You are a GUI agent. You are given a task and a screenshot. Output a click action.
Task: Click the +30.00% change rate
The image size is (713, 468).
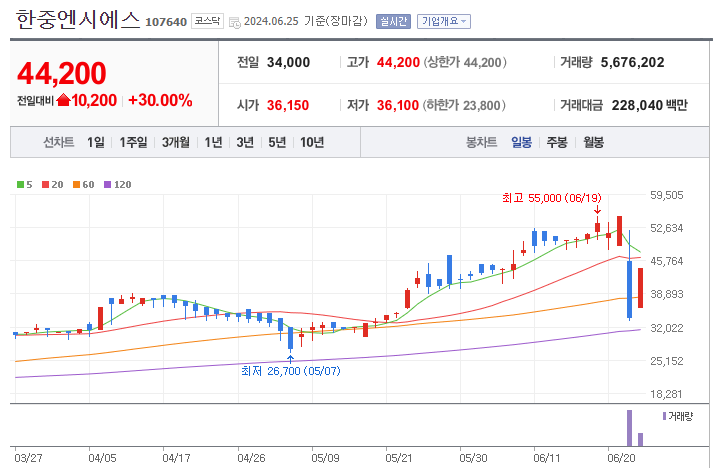[161, 101]
